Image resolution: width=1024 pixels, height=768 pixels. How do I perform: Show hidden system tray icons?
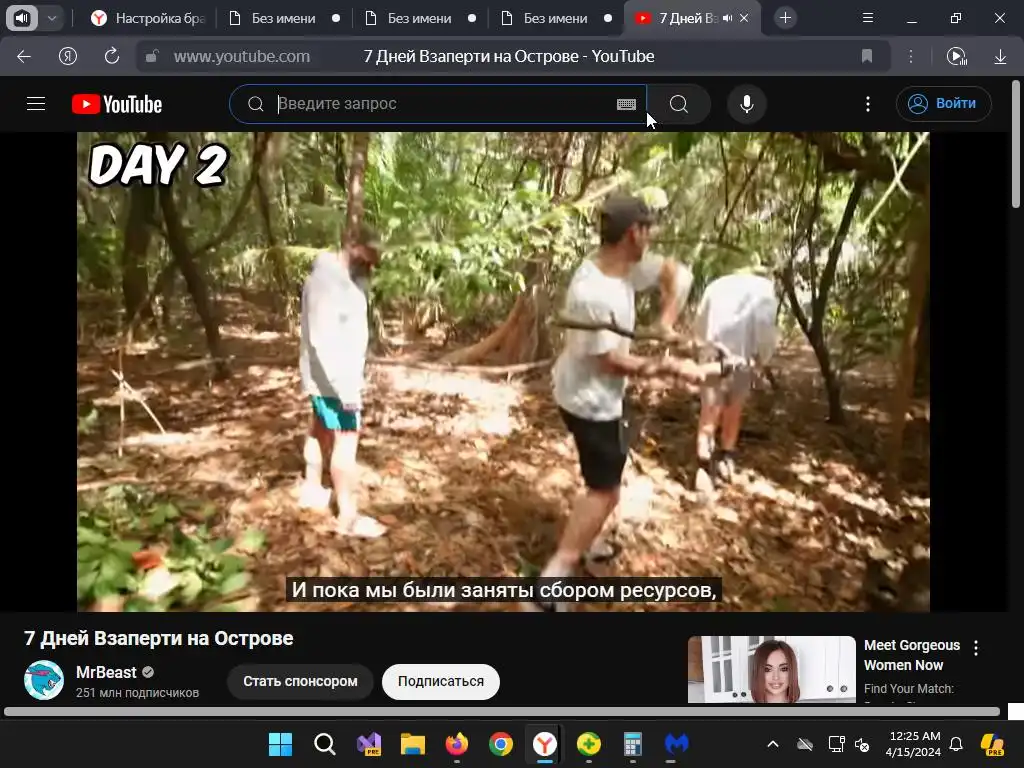point(773,744)
